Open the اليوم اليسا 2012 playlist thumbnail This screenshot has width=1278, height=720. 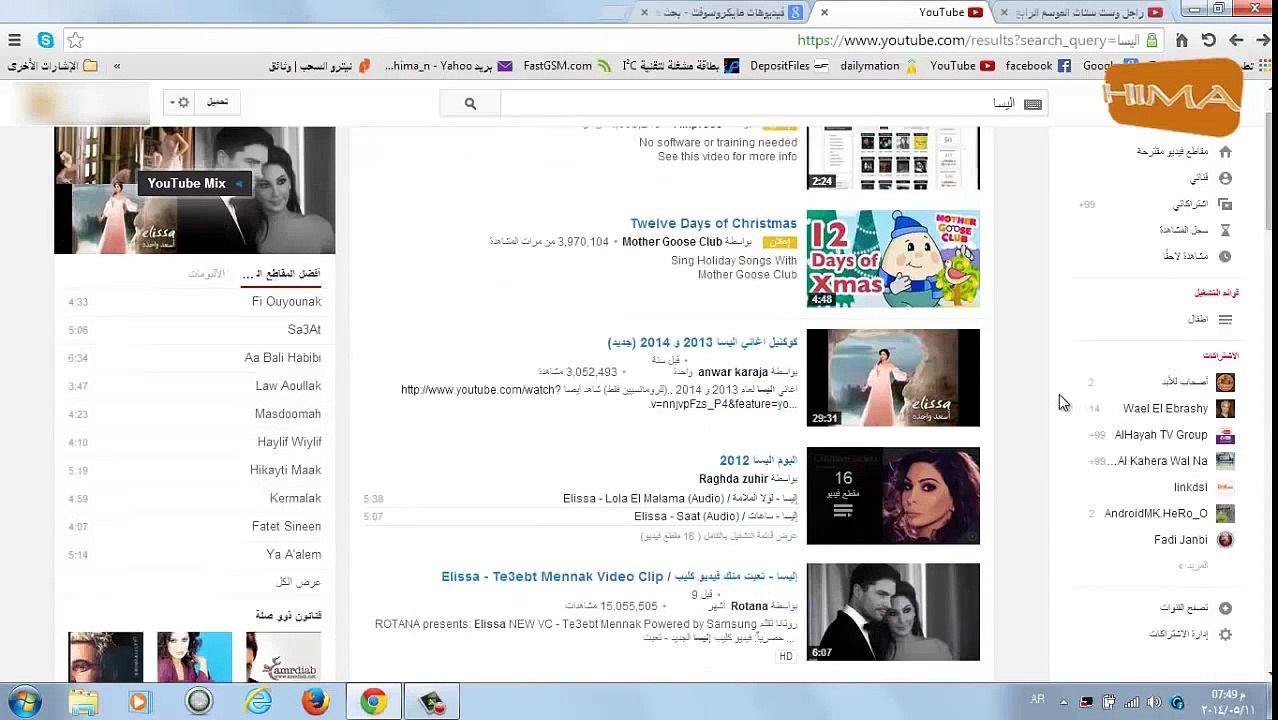(x=893, y=496)
